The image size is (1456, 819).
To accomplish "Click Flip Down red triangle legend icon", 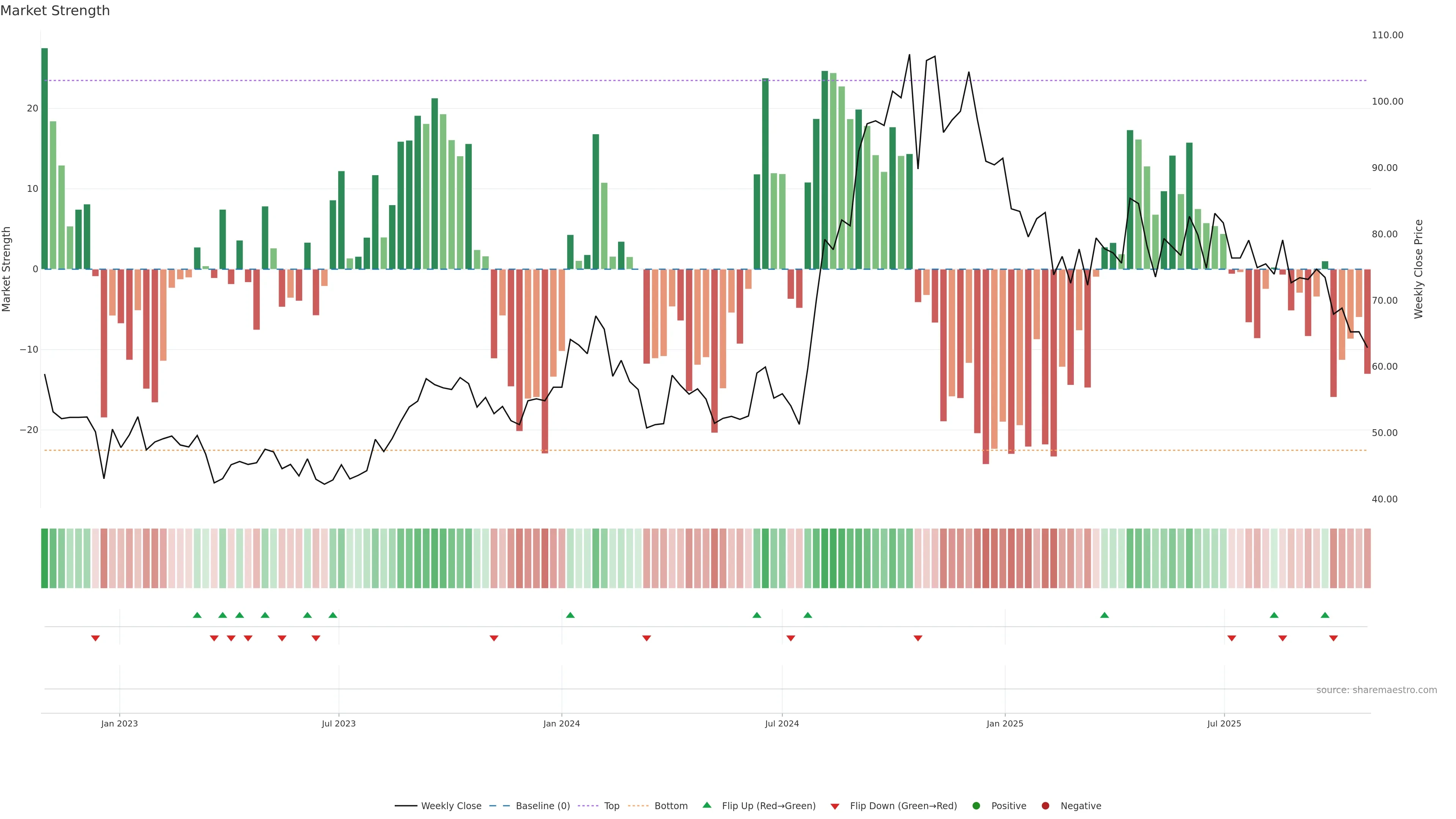I will (x=835, y=806).
